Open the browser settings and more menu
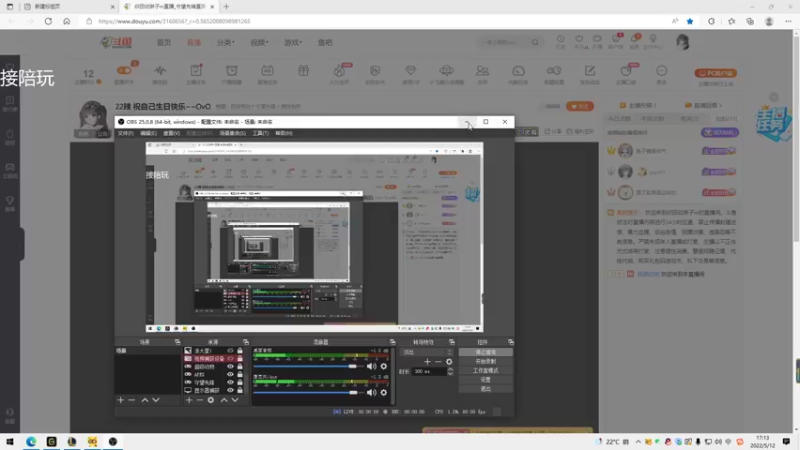The image size is (800, 450). pyautogui.click(x=788, y=21)
